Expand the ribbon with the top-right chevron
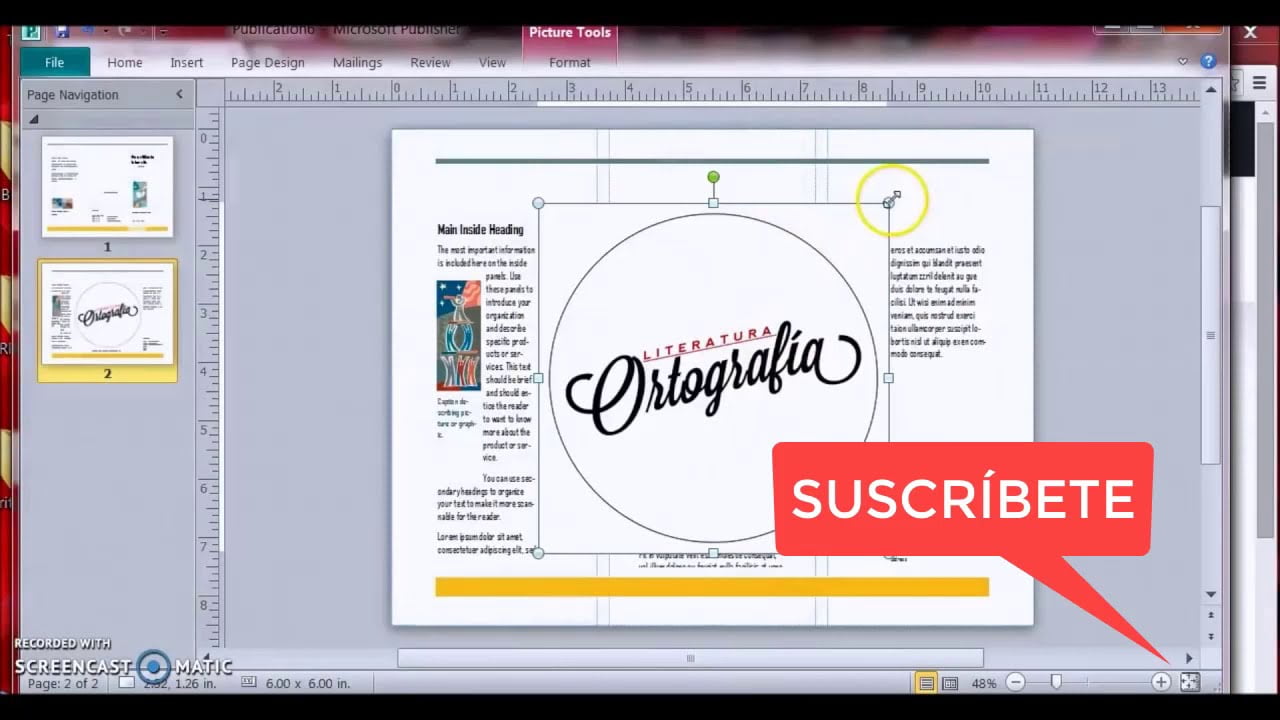Viewport: 1280px width, 720px height. click(x=1184, y=62)
